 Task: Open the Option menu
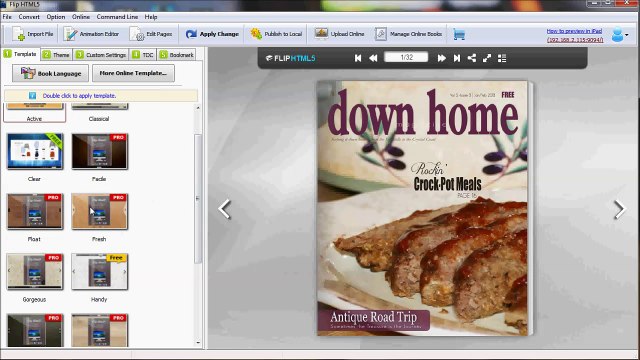[56, 17]
